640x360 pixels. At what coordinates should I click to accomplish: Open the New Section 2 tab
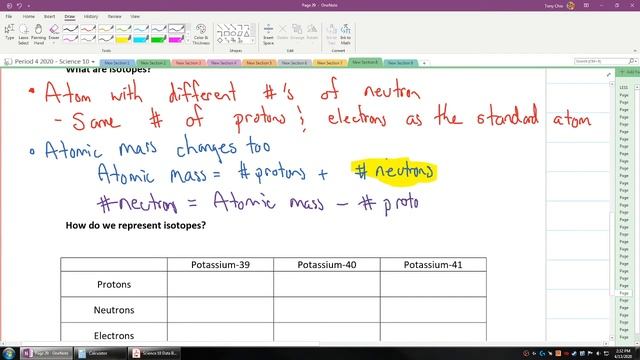click(153, 63)
